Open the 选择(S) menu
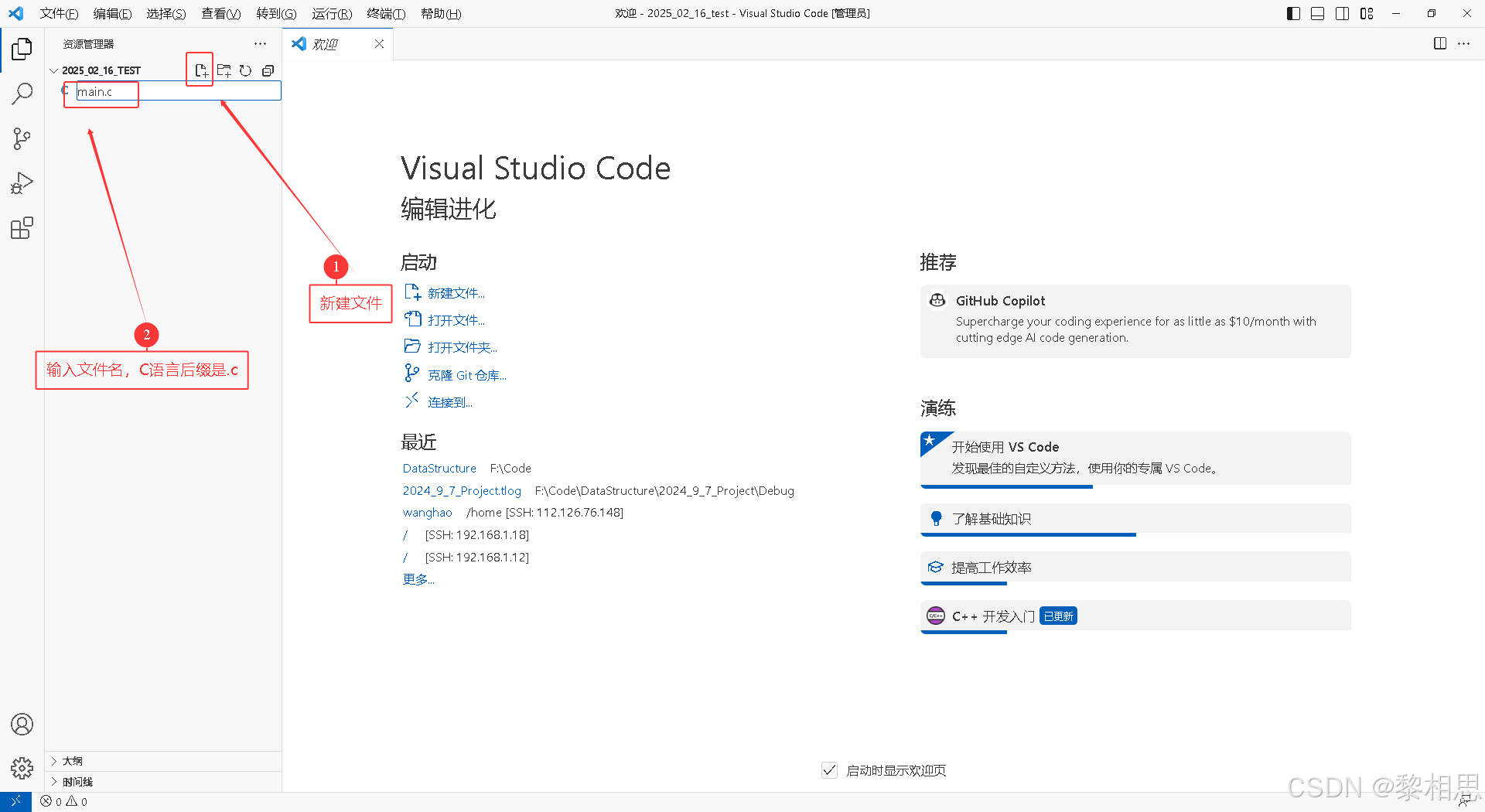Screen dimensions: 1485x812 point(166,13)
